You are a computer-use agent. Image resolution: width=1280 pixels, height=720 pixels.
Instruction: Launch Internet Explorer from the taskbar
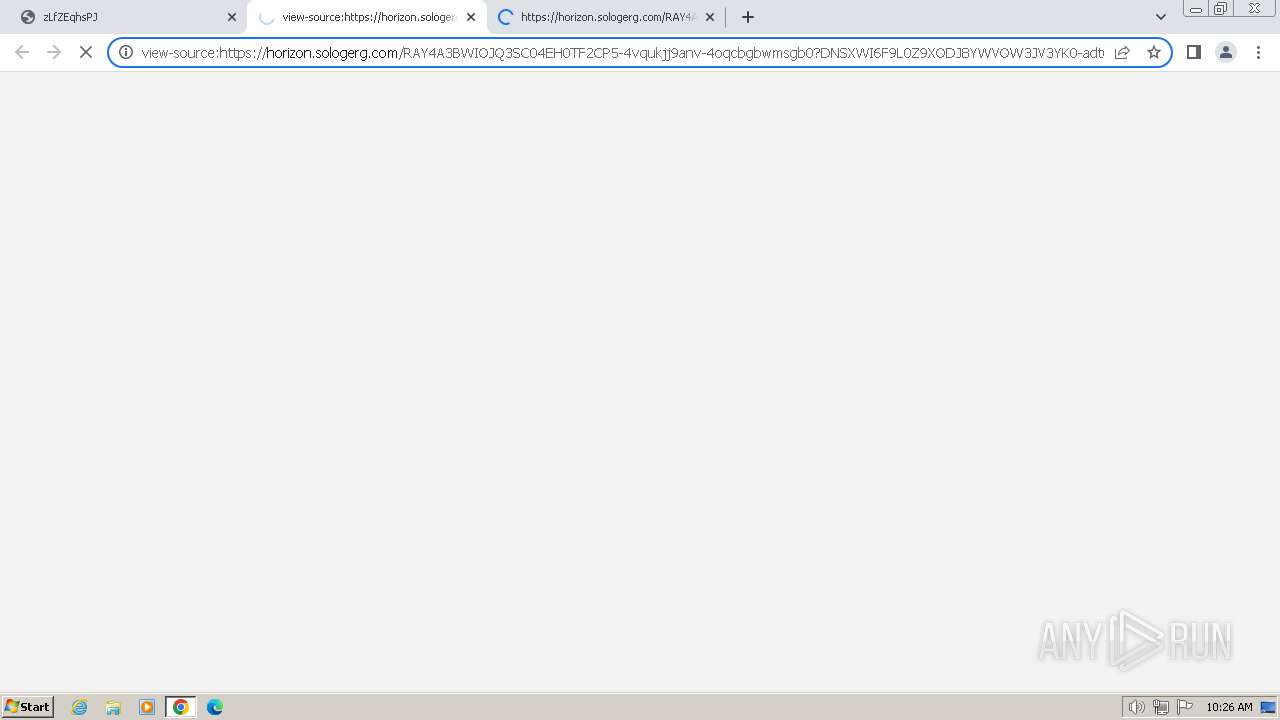click(80, 707)
